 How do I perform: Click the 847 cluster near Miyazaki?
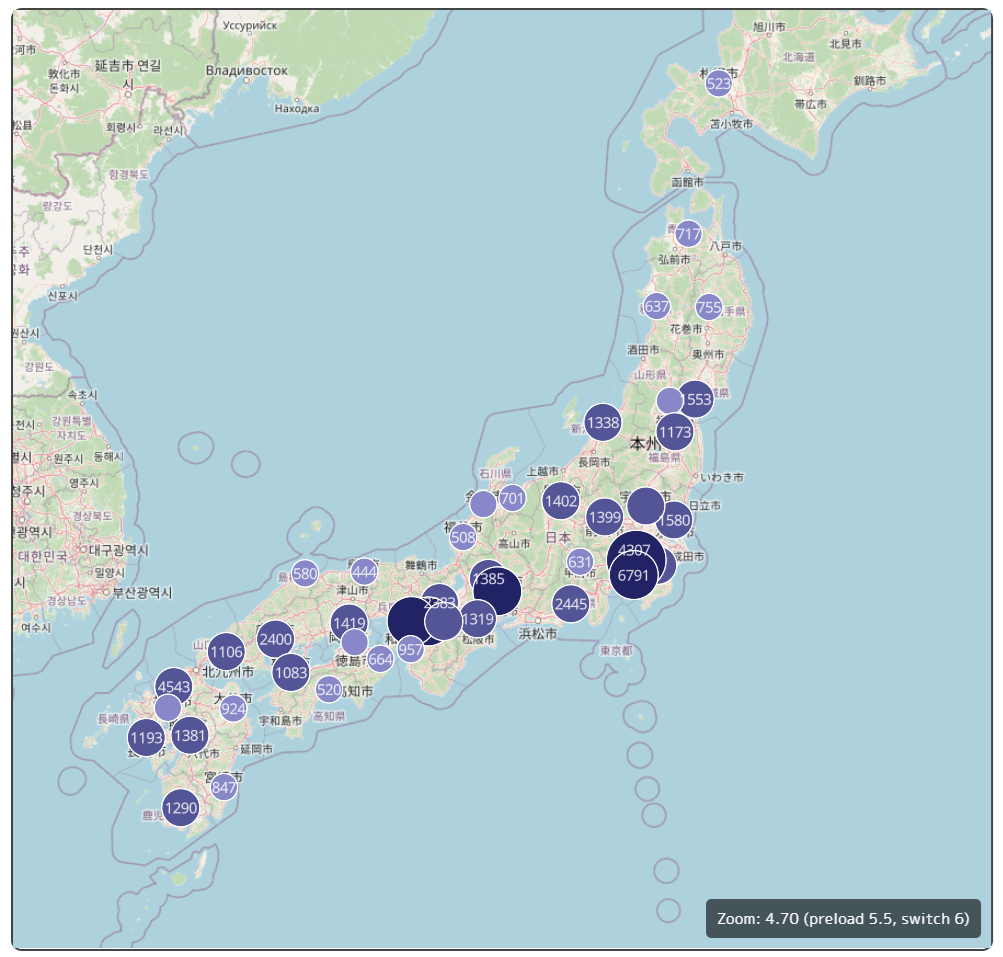click(x=224, y=788)
